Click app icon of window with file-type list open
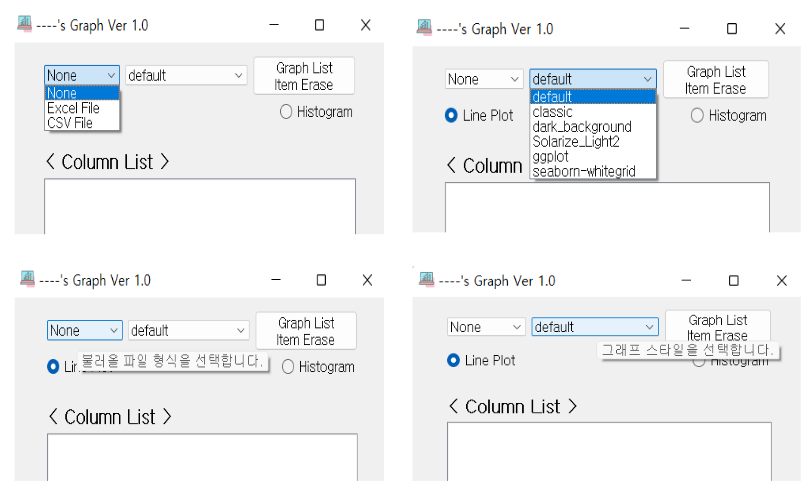Image resolution: width=807 pixels, height=488 pixels. [24, 24]
